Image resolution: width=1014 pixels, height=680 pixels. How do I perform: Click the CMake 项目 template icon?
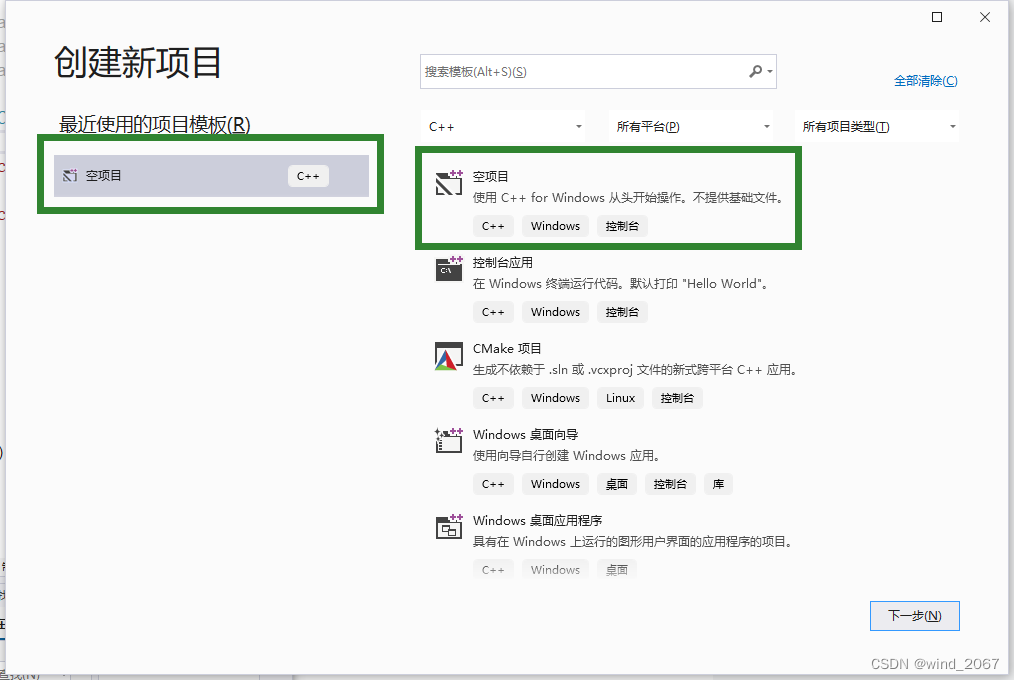[447, 356]
